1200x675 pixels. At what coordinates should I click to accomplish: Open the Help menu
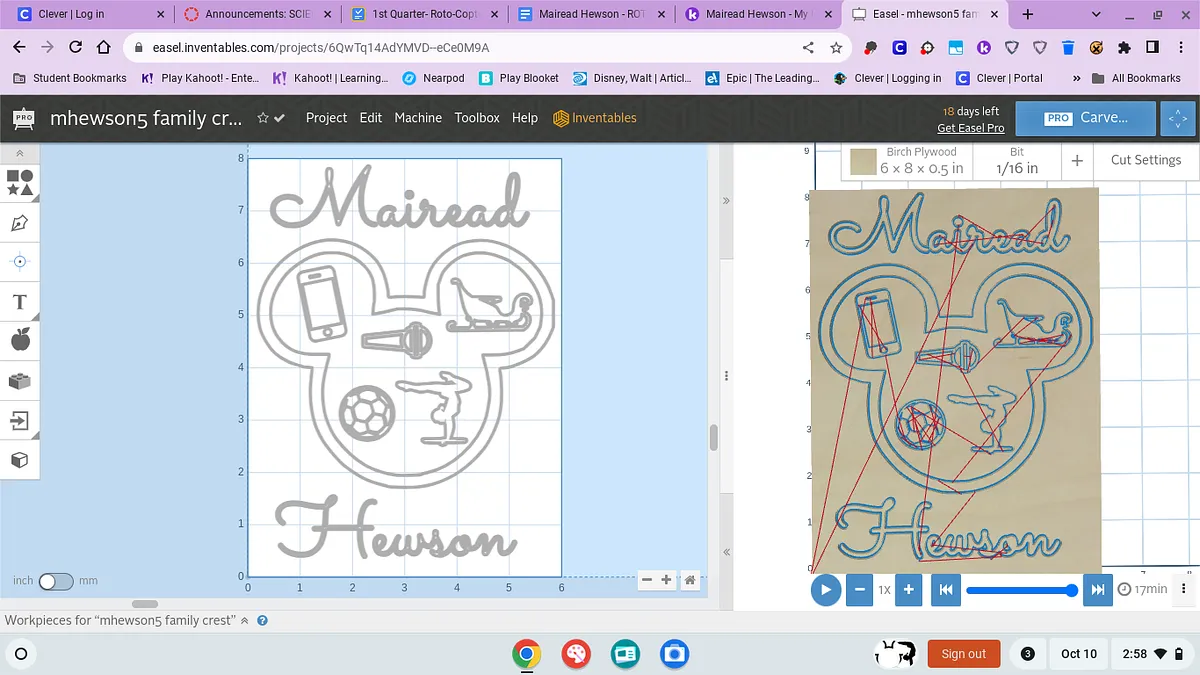525,118
